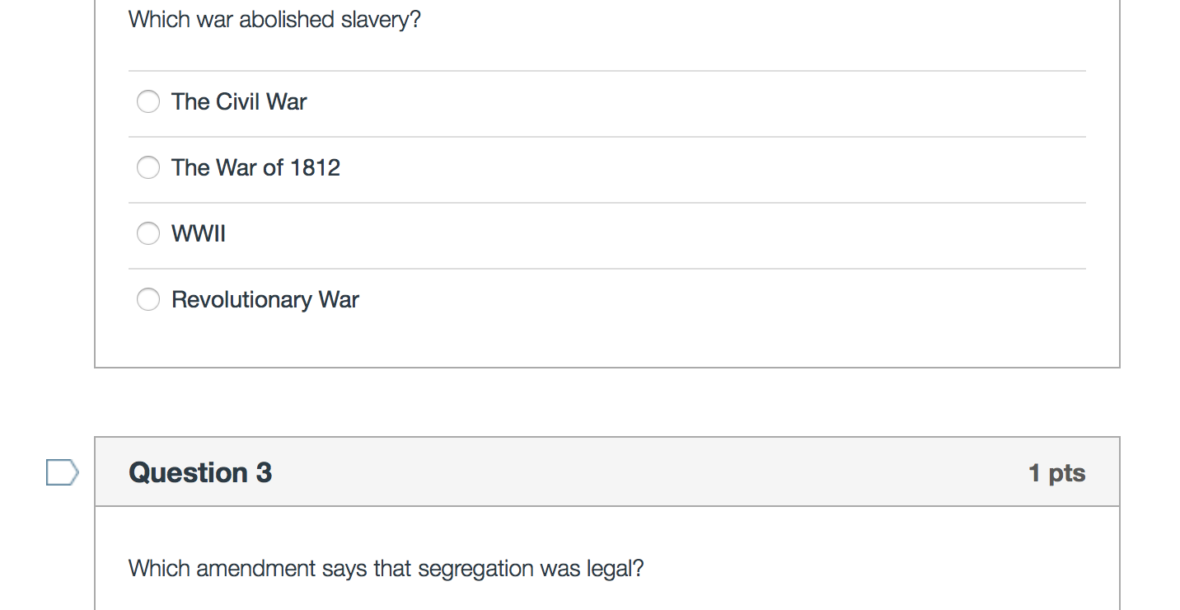Pick the WWII radio button

pos(148,234)
